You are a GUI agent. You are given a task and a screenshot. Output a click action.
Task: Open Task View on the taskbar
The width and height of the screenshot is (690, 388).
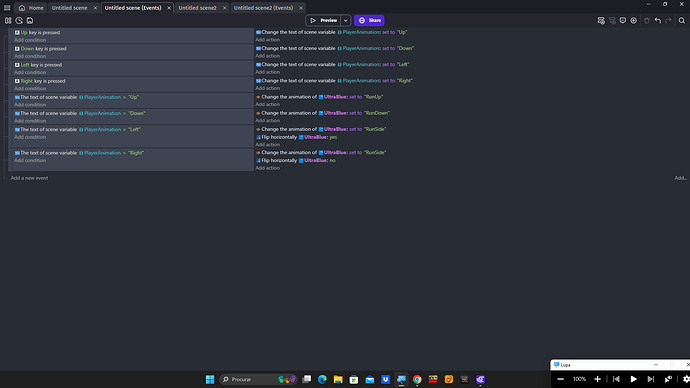point(307,379)
